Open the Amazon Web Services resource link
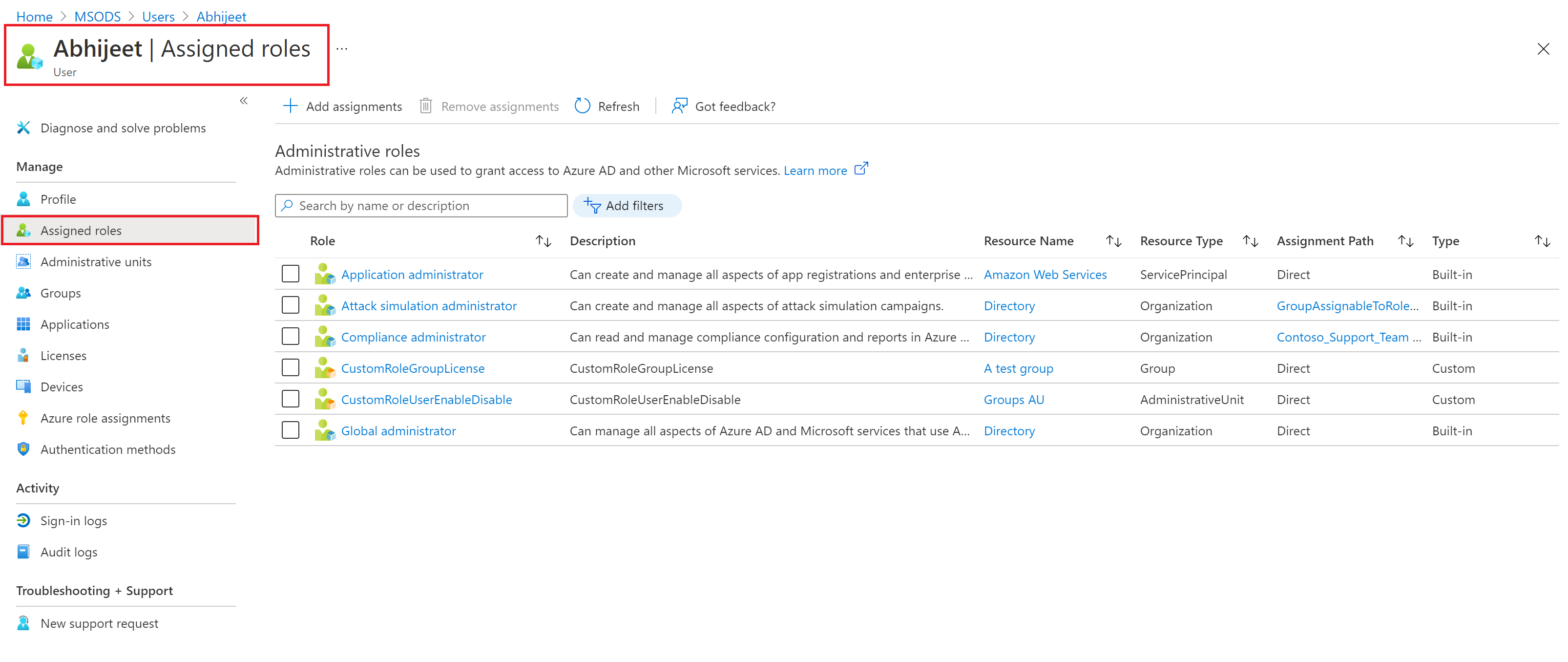This screenshot has height=662, width=1568. pyautogui.click(x=1045, y=275)
